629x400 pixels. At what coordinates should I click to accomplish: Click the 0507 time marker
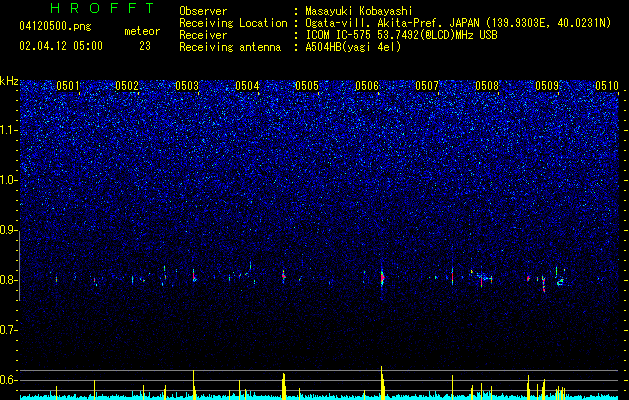tap(427, 85)
